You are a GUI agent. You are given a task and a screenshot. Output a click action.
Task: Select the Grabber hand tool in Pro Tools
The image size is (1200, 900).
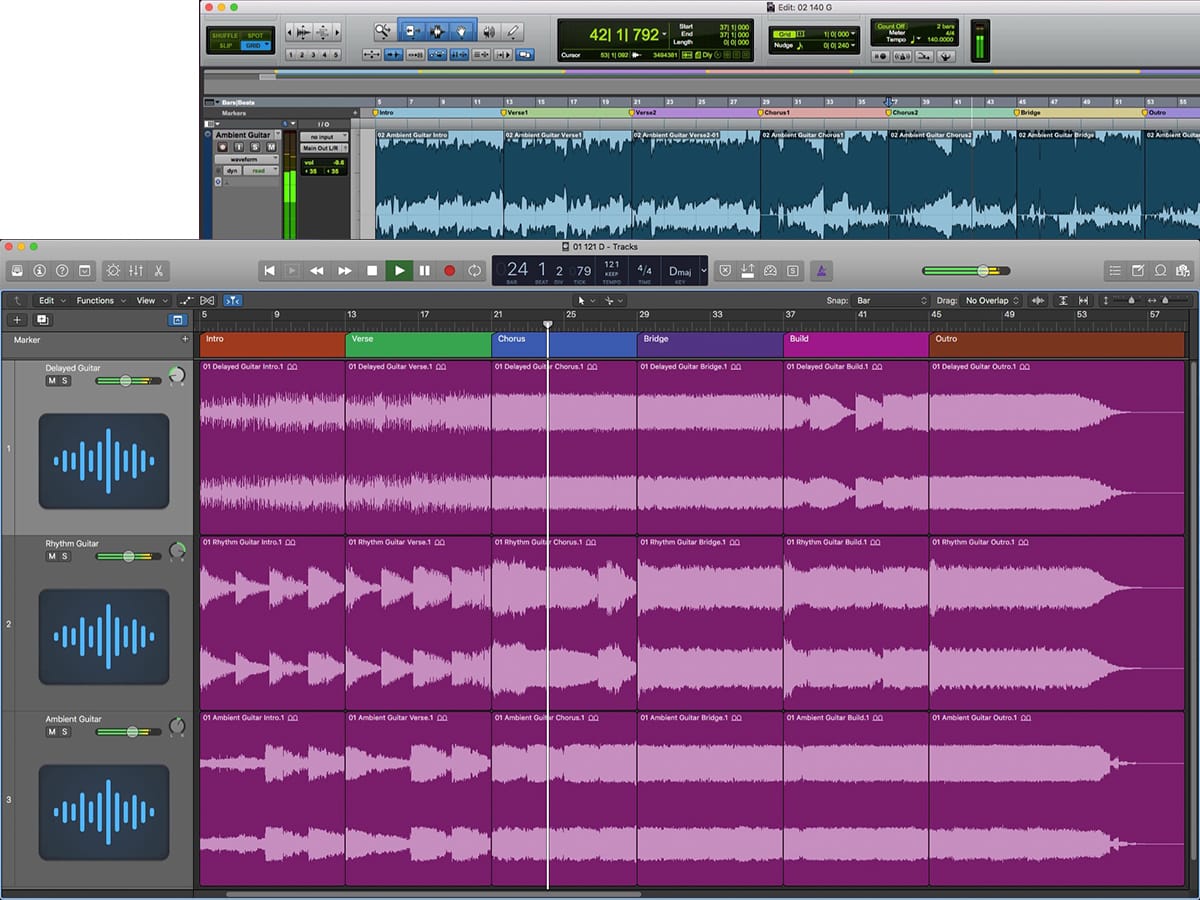click(x=462, y=31)
